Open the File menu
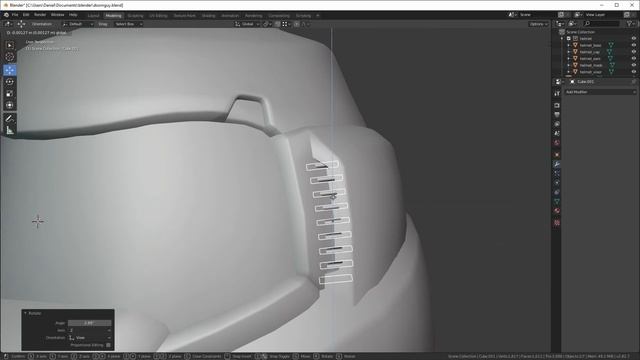The image size is (640, 360). click(x=15, y=15)
